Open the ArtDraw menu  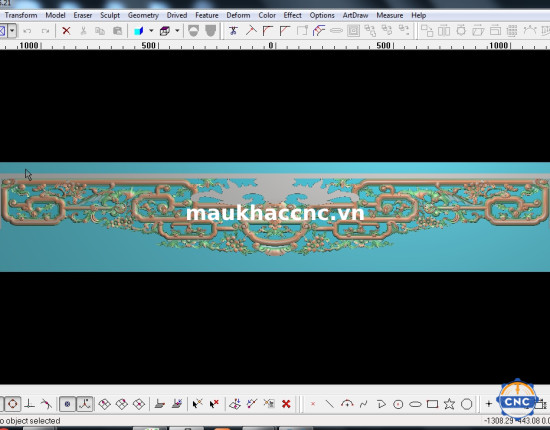point(355,15)
